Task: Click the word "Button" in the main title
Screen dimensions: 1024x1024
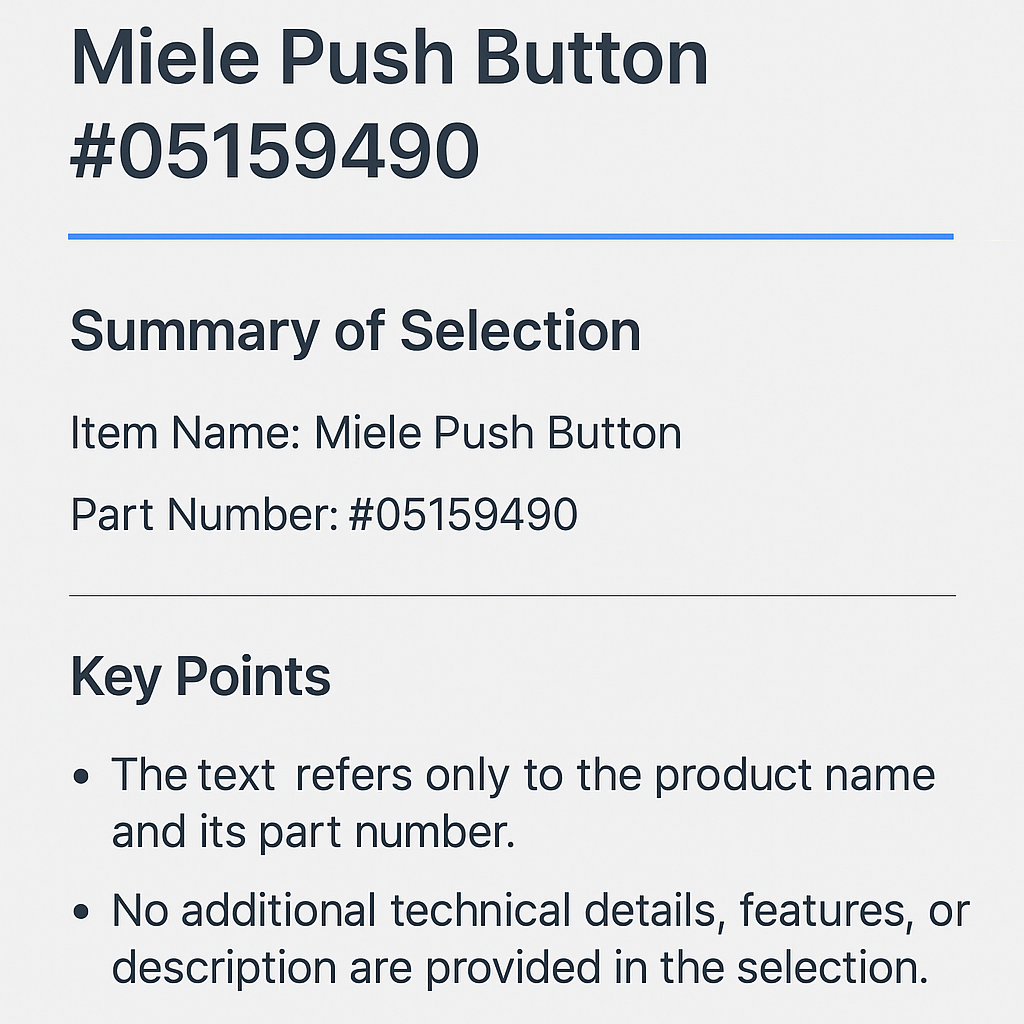Action: [592, 60]
